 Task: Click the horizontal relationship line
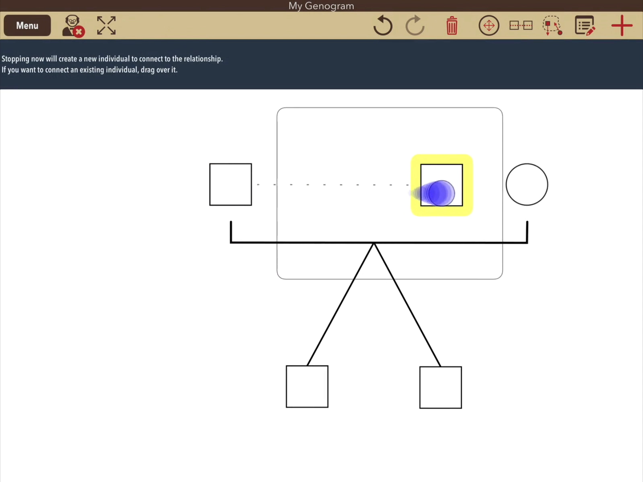click(x=300, y=242)
